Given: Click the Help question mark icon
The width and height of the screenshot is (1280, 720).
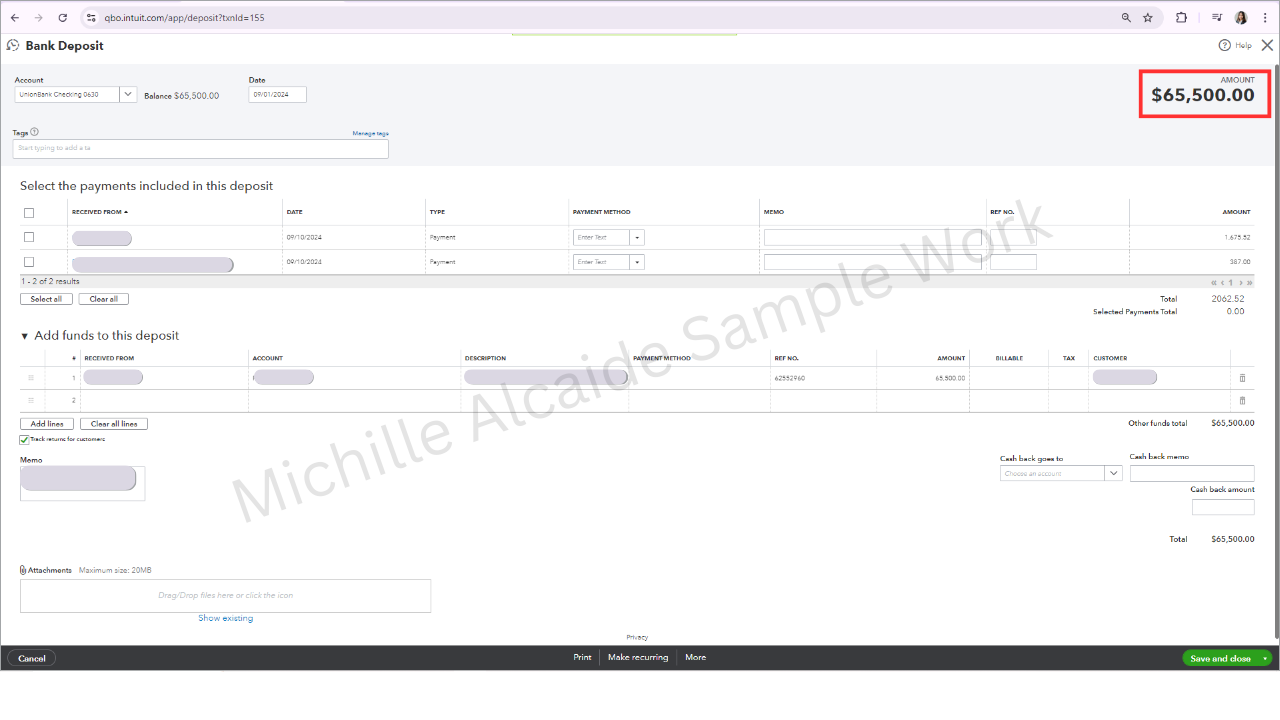Looking at the screenshot, I should 1224,45.
